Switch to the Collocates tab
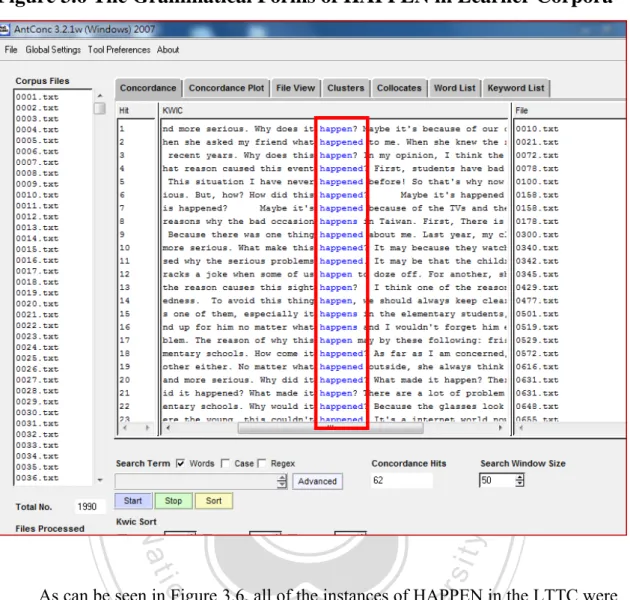Image resolution: width=630 pixels, height=600 pixels. (399, 88)
